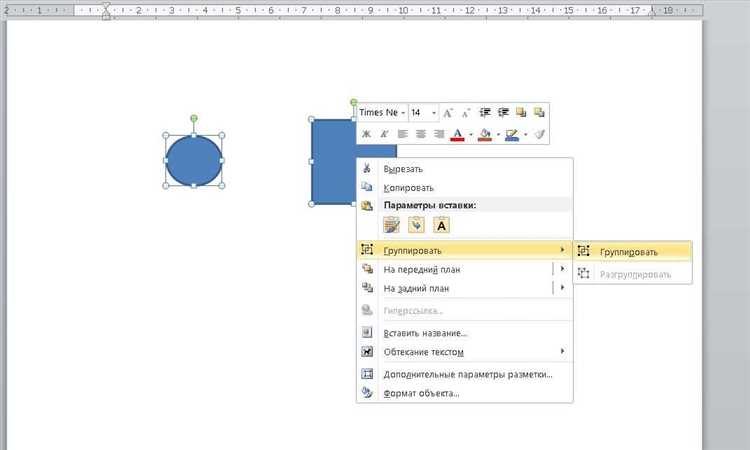Click the format painter brush icon
This screenshot has height=450, width=750.
(540, 134)
